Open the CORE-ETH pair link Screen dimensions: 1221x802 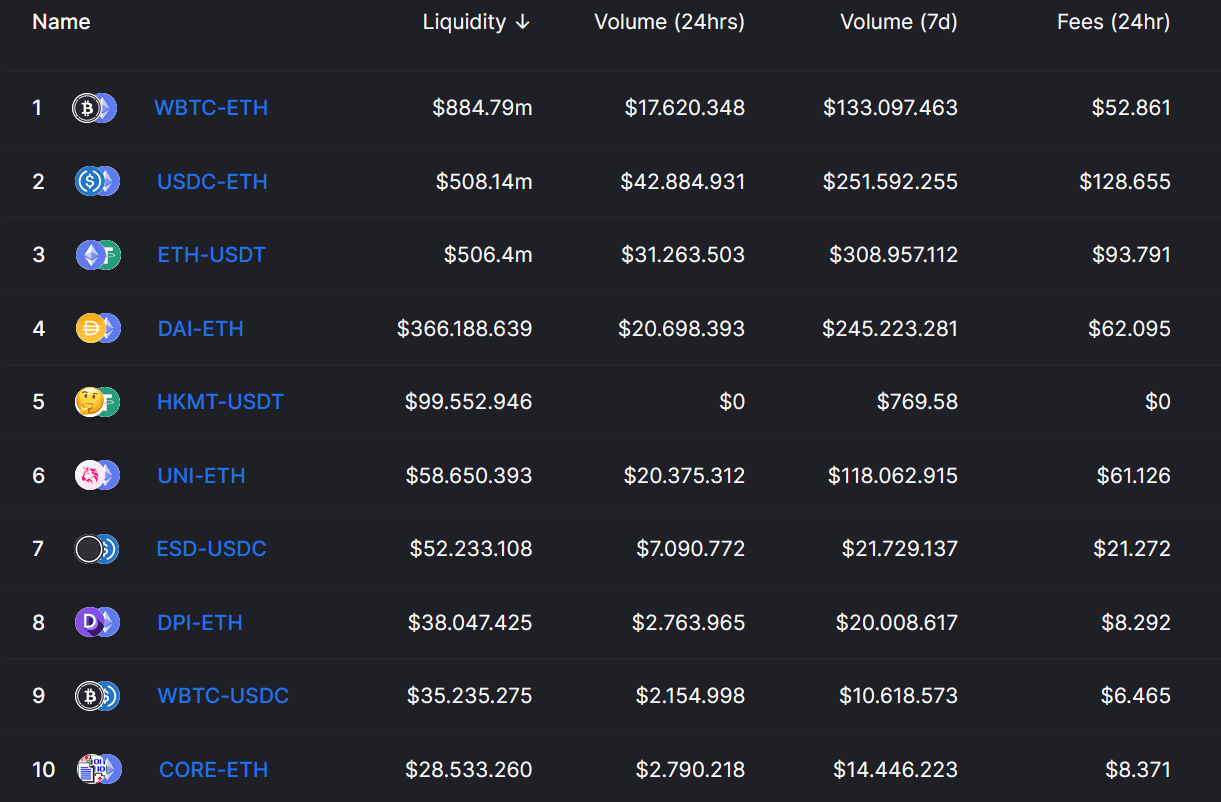213,770
